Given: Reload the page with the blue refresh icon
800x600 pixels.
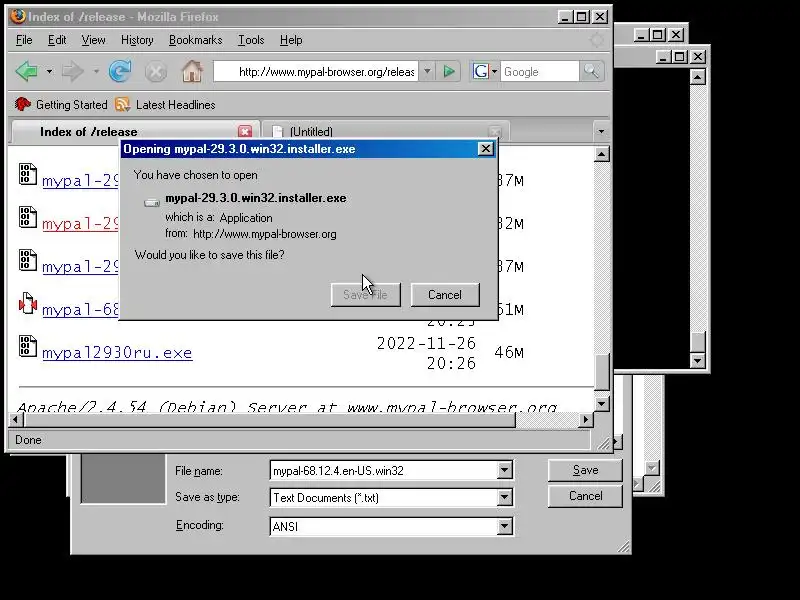Looking at the screenshot, I should [120, 71].
